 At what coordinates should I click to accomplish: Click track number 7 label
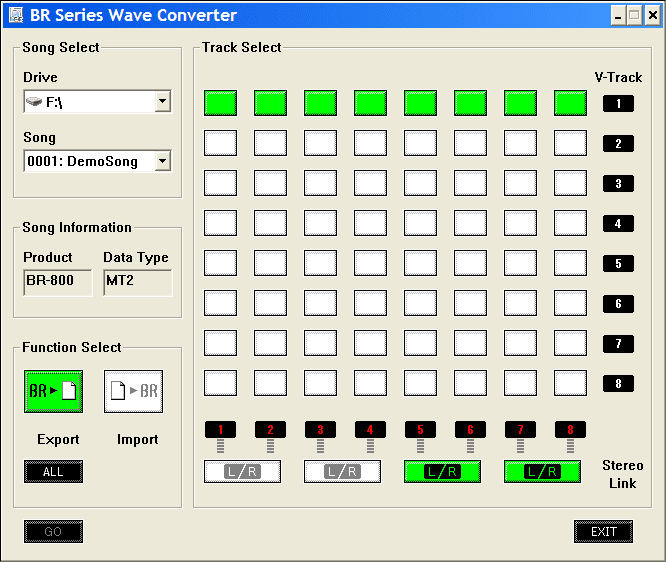coord(520,429)
